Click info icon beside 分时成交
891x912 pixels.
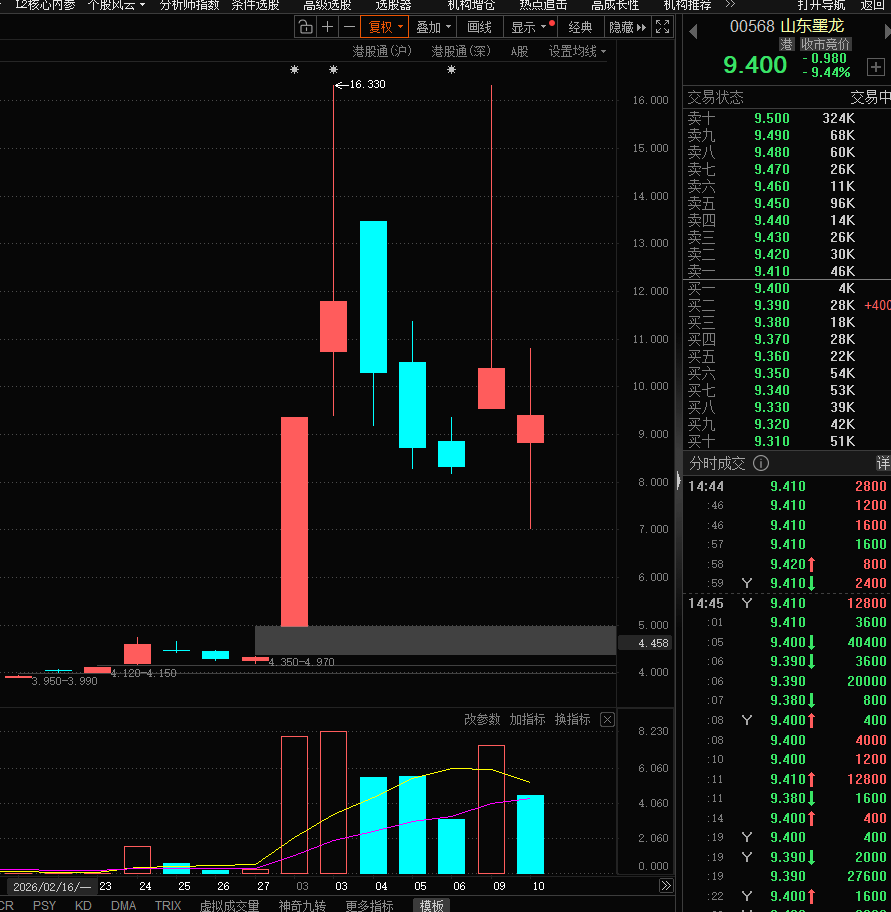click(761, 463)
